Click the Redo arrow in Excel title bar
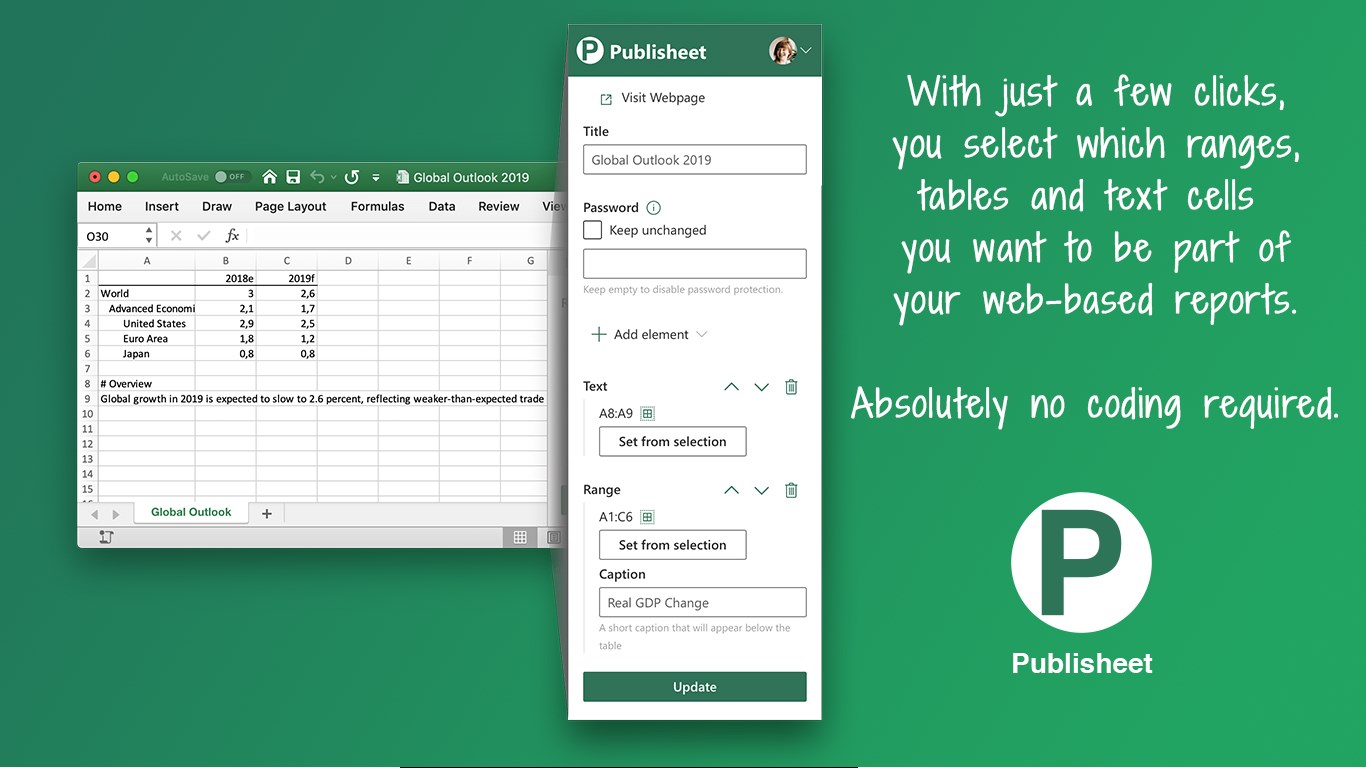This screenshot has width=1366, height=768. click(352, 177)
